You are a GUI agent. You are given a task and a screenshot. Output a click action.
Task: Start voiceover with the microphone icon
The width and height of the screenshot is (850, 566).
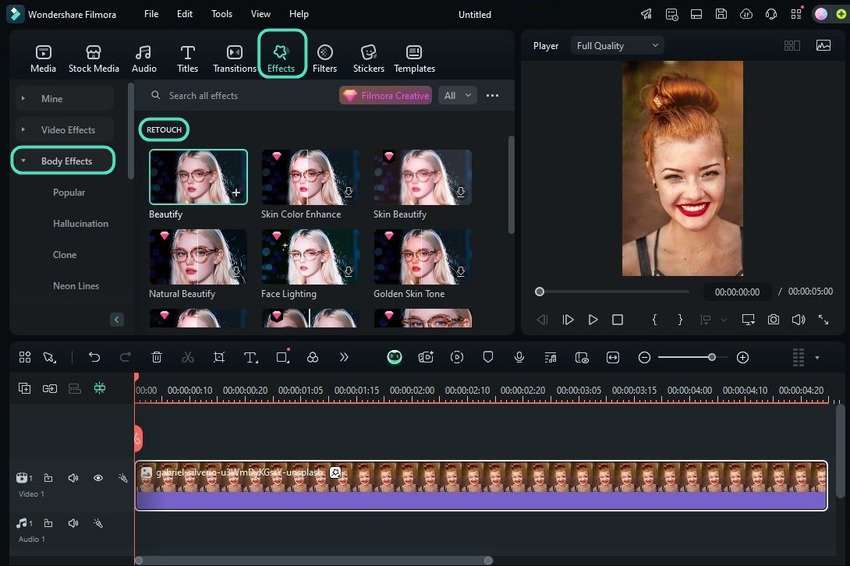519,357
